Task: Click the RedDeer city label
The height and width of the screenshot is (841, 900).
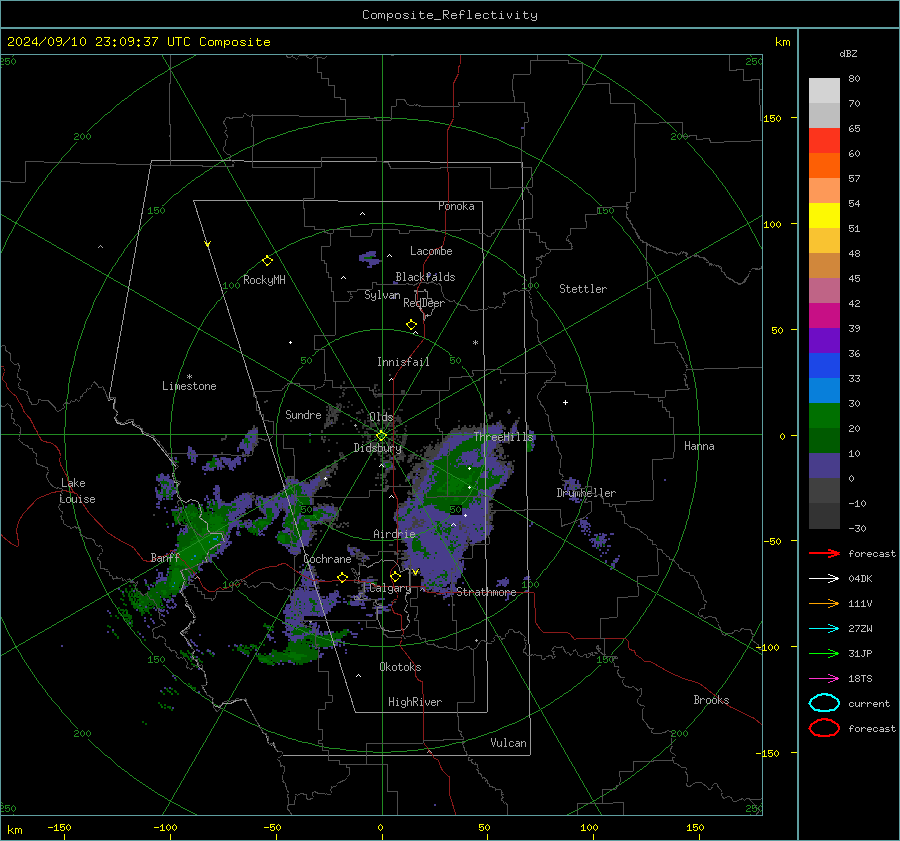Action: click(424, 303)
